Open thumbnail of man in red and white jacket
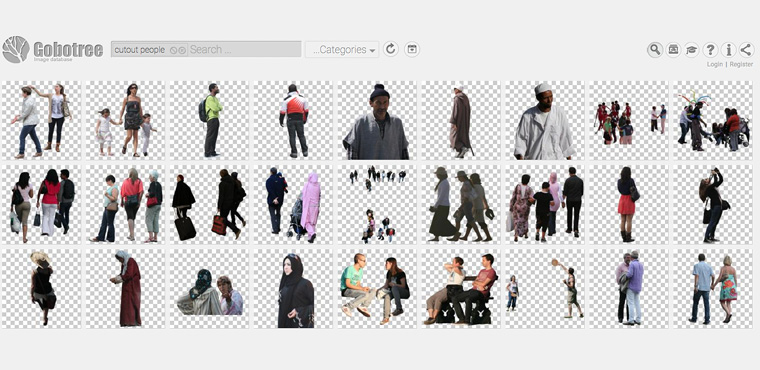This screenshot has width=760, height=370. coord(293,120)
